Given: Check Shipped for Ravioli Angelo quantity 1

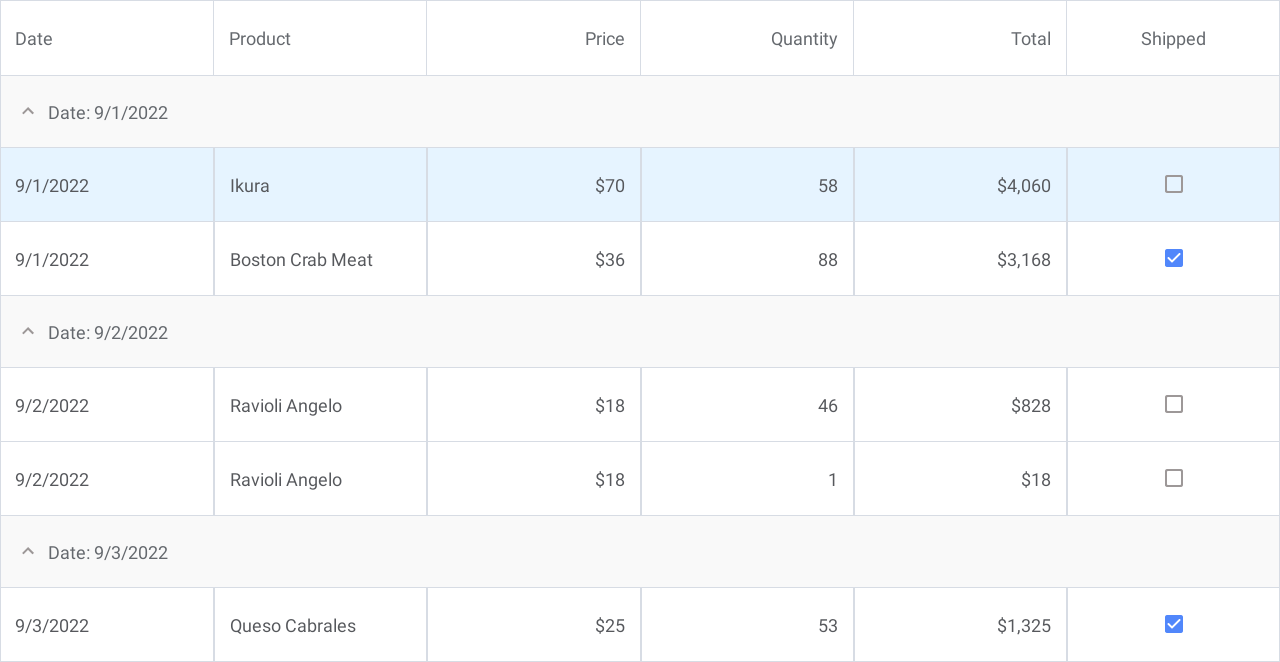Looking at the screenshot, I should 1174,478.
